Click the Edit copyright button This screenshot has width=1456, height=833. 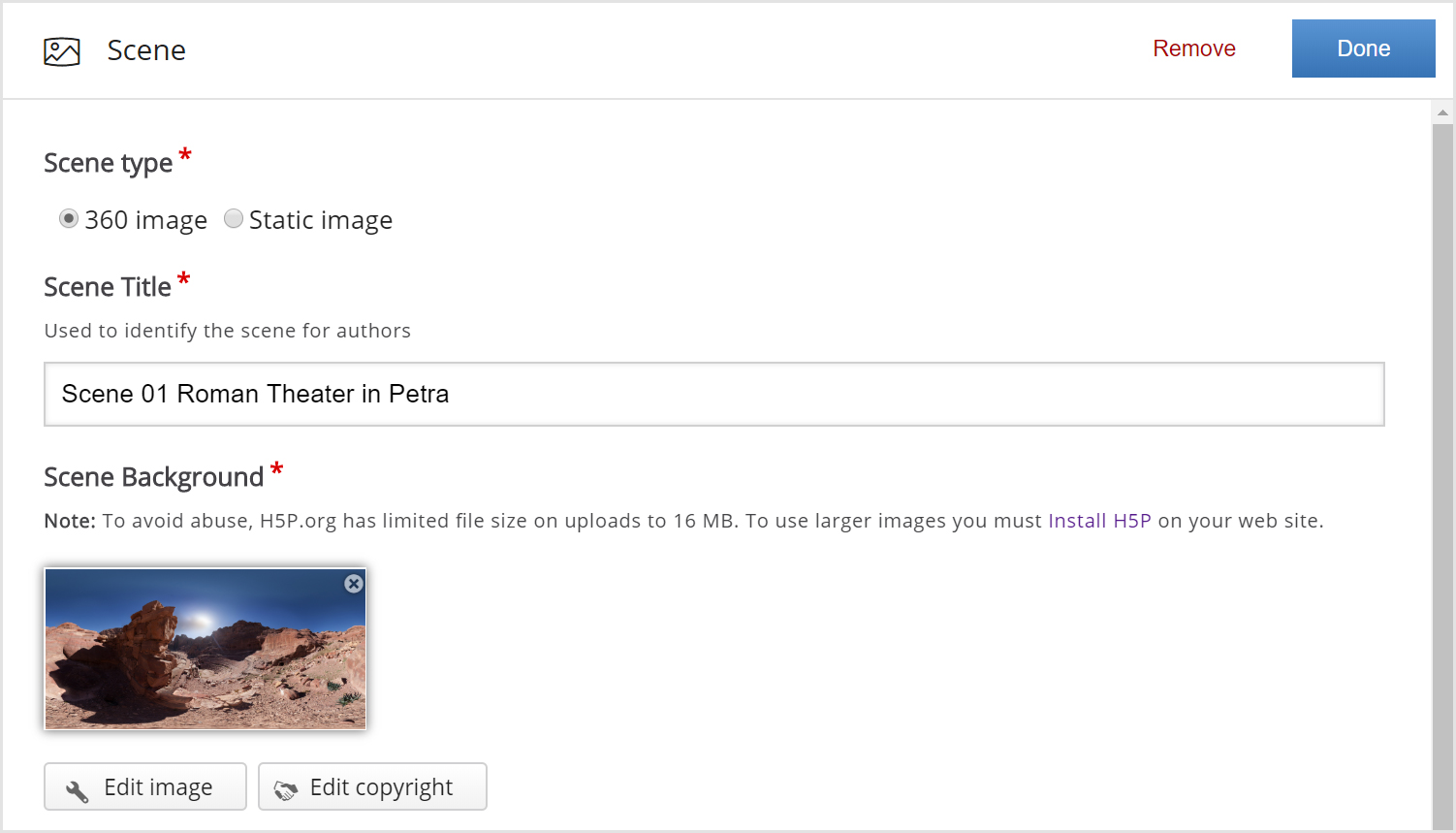(372, 786)
